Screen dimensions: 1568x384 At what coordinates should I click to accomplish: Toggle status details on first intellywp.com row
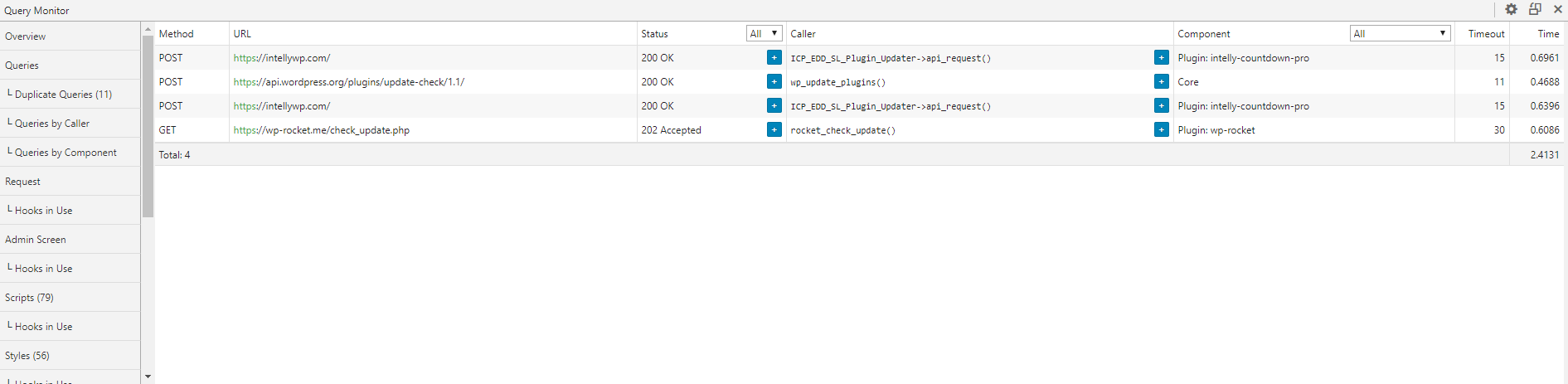pyautogui.click(x=774, y=57)
